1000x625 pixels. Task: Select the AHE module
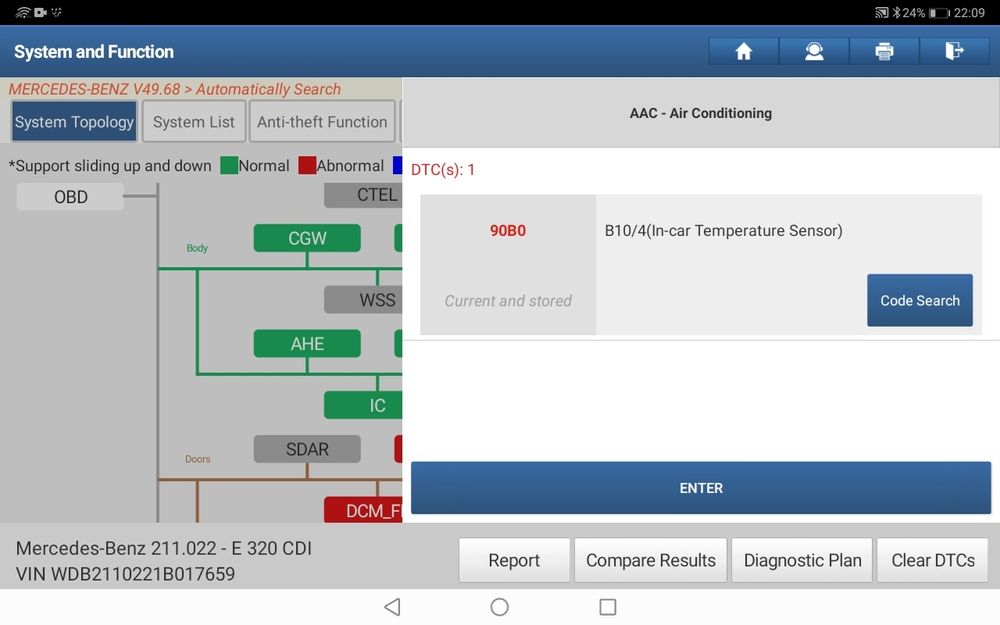(307, 344)
